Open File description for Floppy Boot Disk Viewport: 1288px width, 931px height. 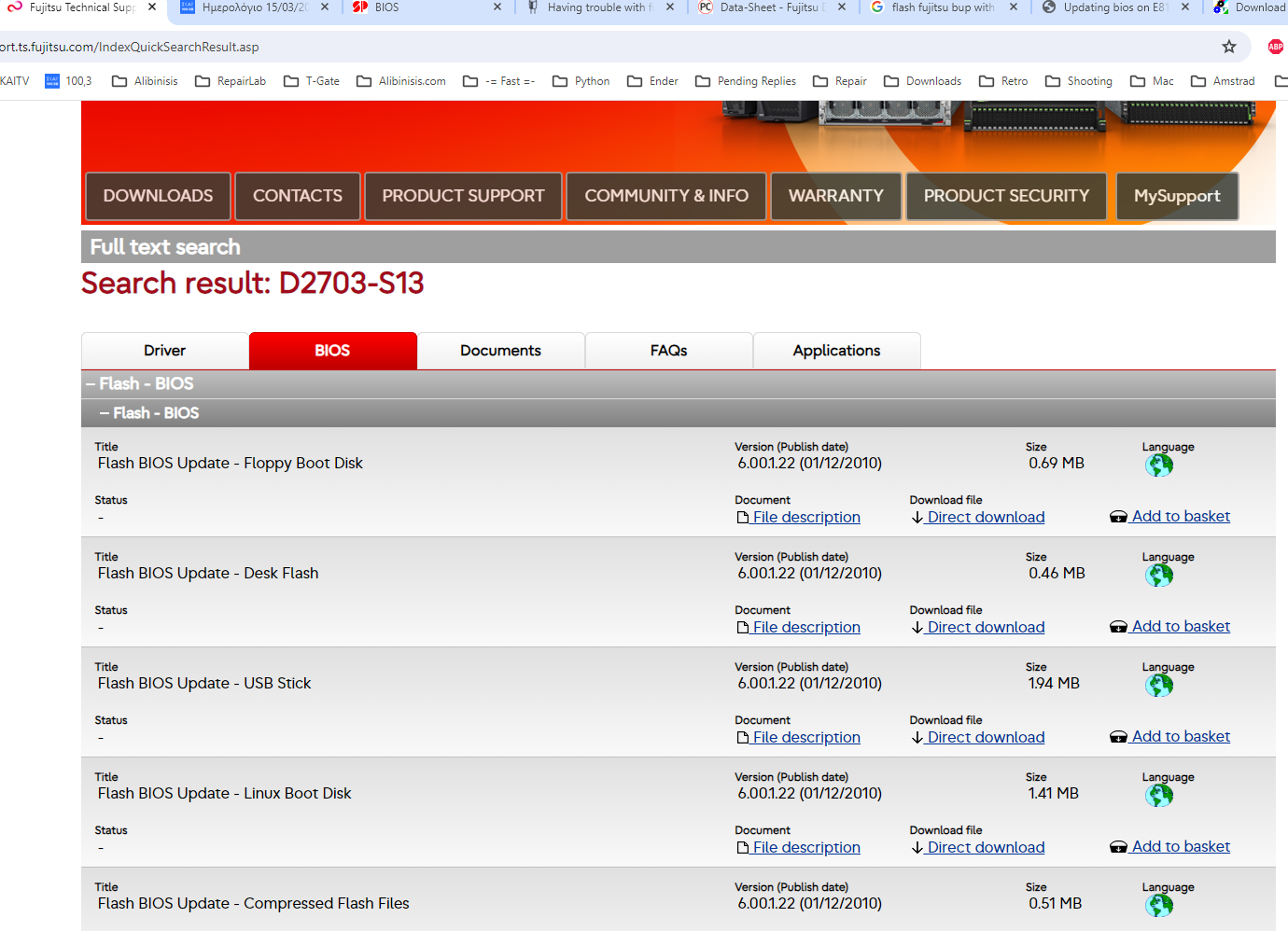click(799, 517)
